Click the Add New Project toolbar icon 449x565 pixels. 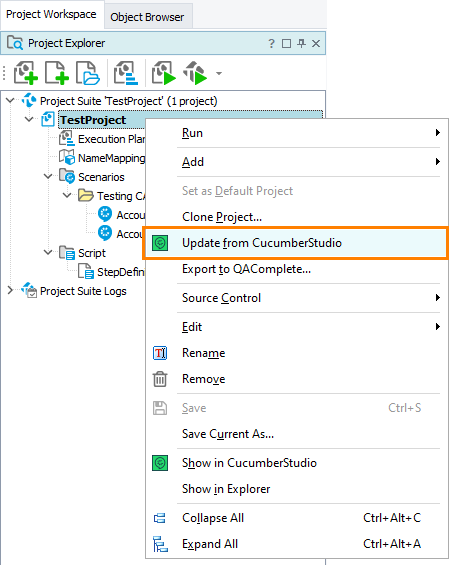tap(26, 73)
